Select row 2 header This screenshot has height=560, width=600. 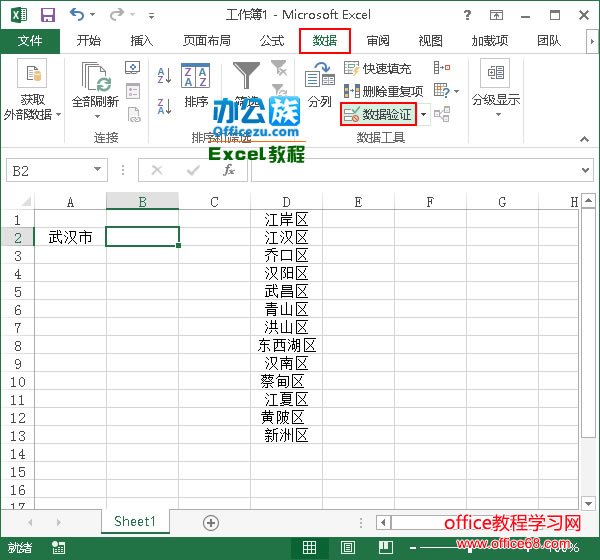(18, 237)
